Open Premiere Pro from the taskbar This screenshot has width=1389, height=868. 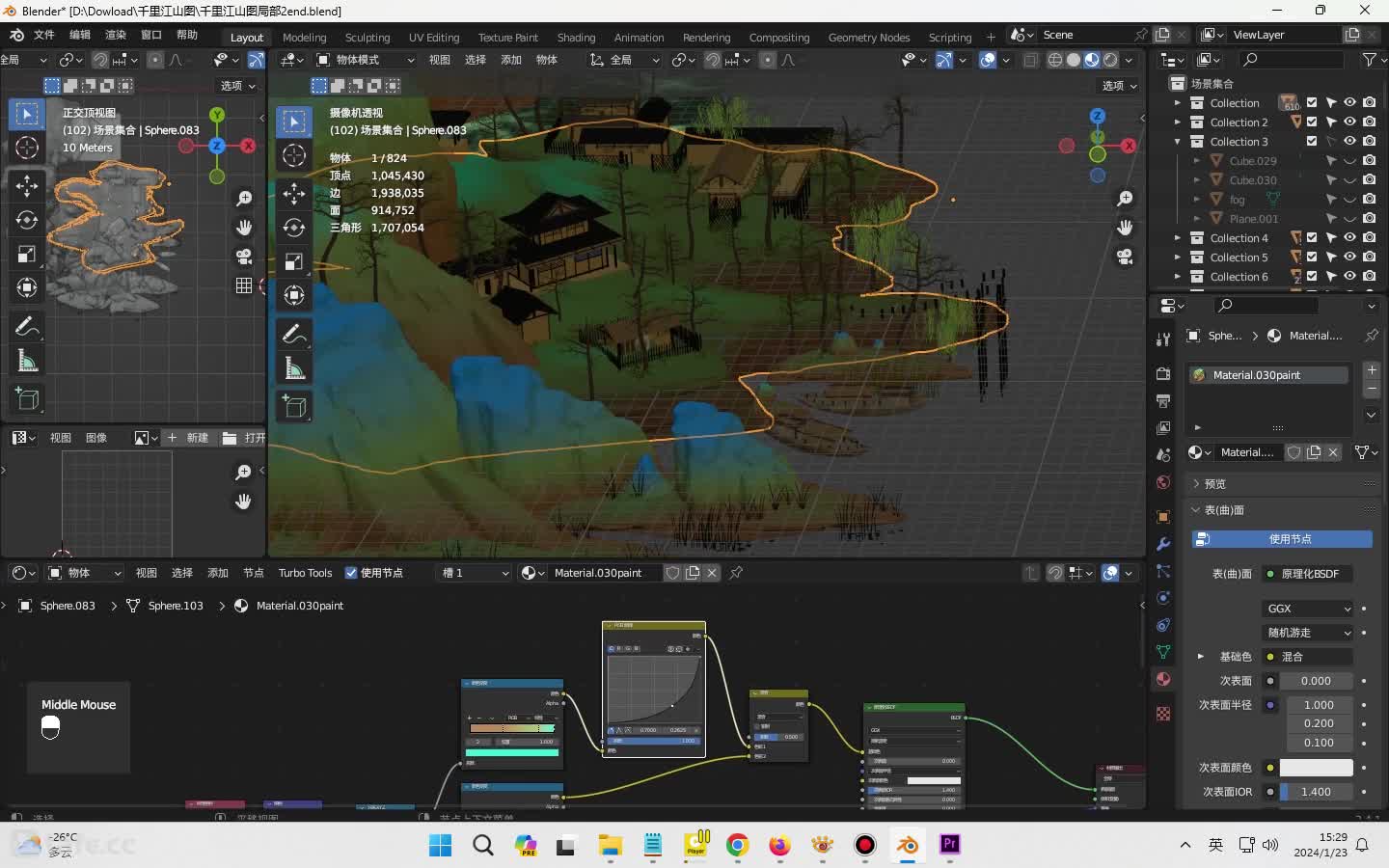pos(949,845)
